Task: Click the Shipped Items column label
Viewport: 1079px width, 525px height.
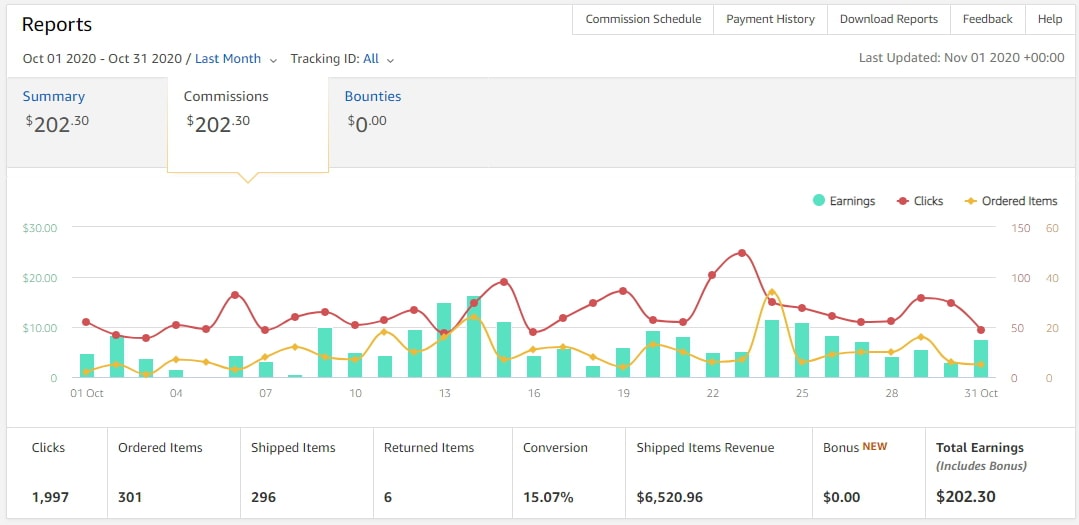Action: click(293, 448)
